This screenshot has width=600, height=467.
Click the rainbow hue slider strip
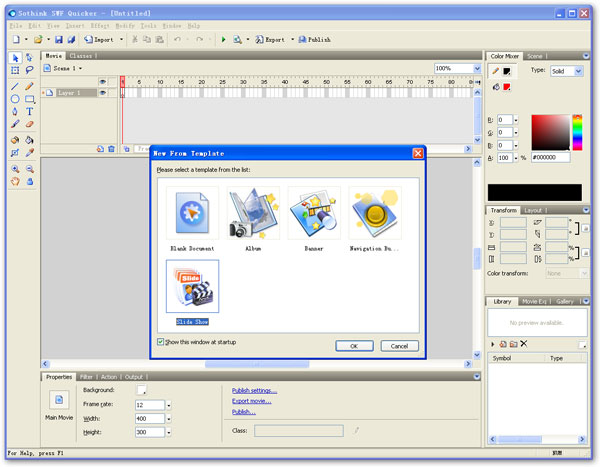(x=577, y=132)
